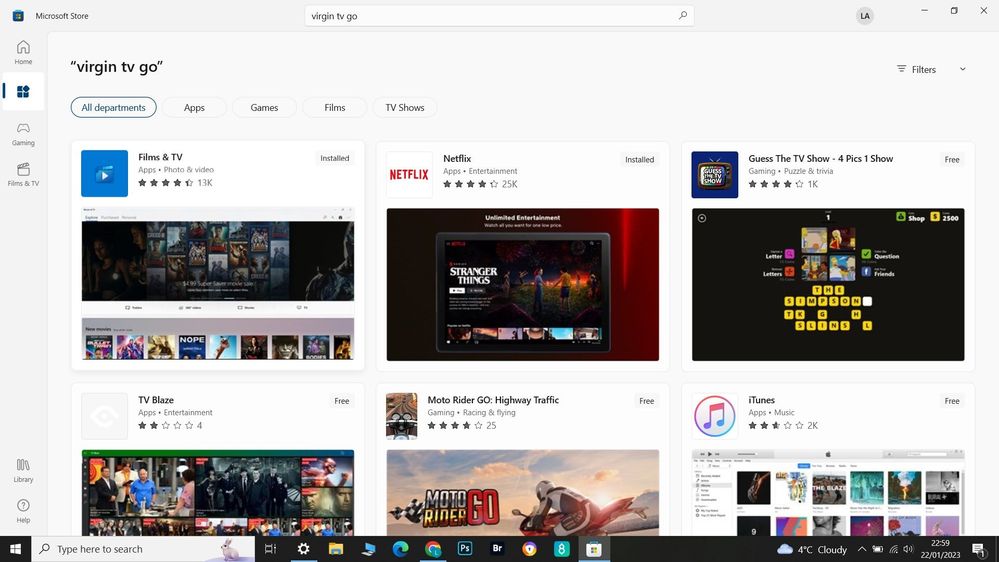
Task: Open the Films & TV app icon
Action: (x=104, y=173)
